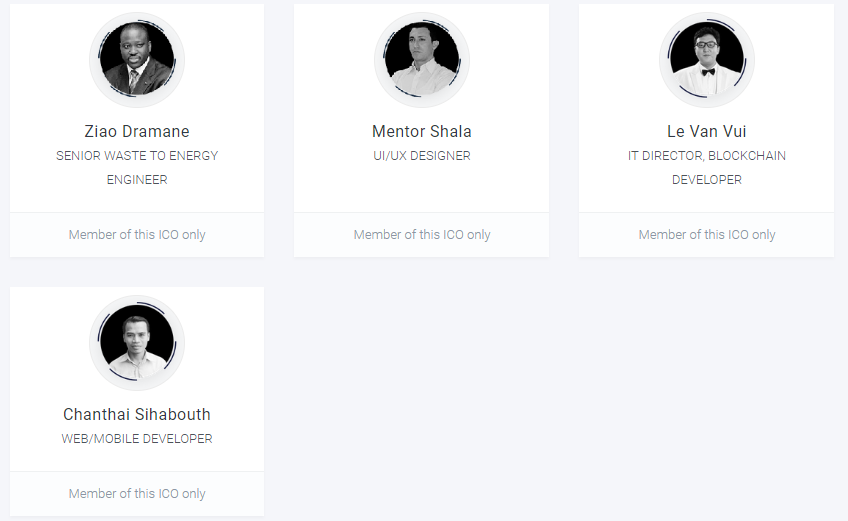Click 'Member of this ICO only' under Mentor Shala
This screenshot has height=521, width=848.
421,235
